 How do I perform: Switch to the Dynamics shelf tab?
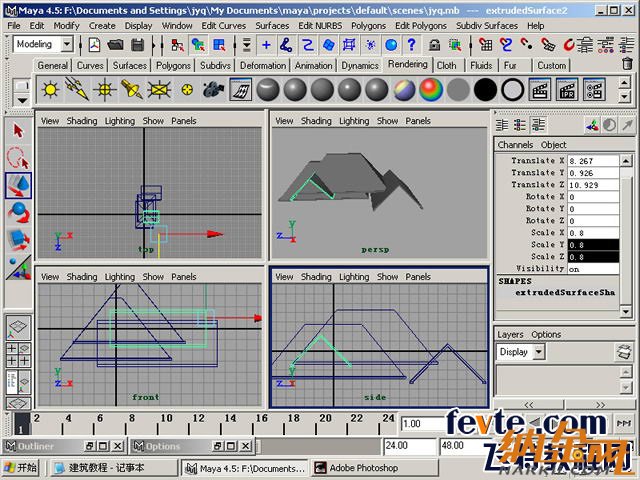(359, 65)
